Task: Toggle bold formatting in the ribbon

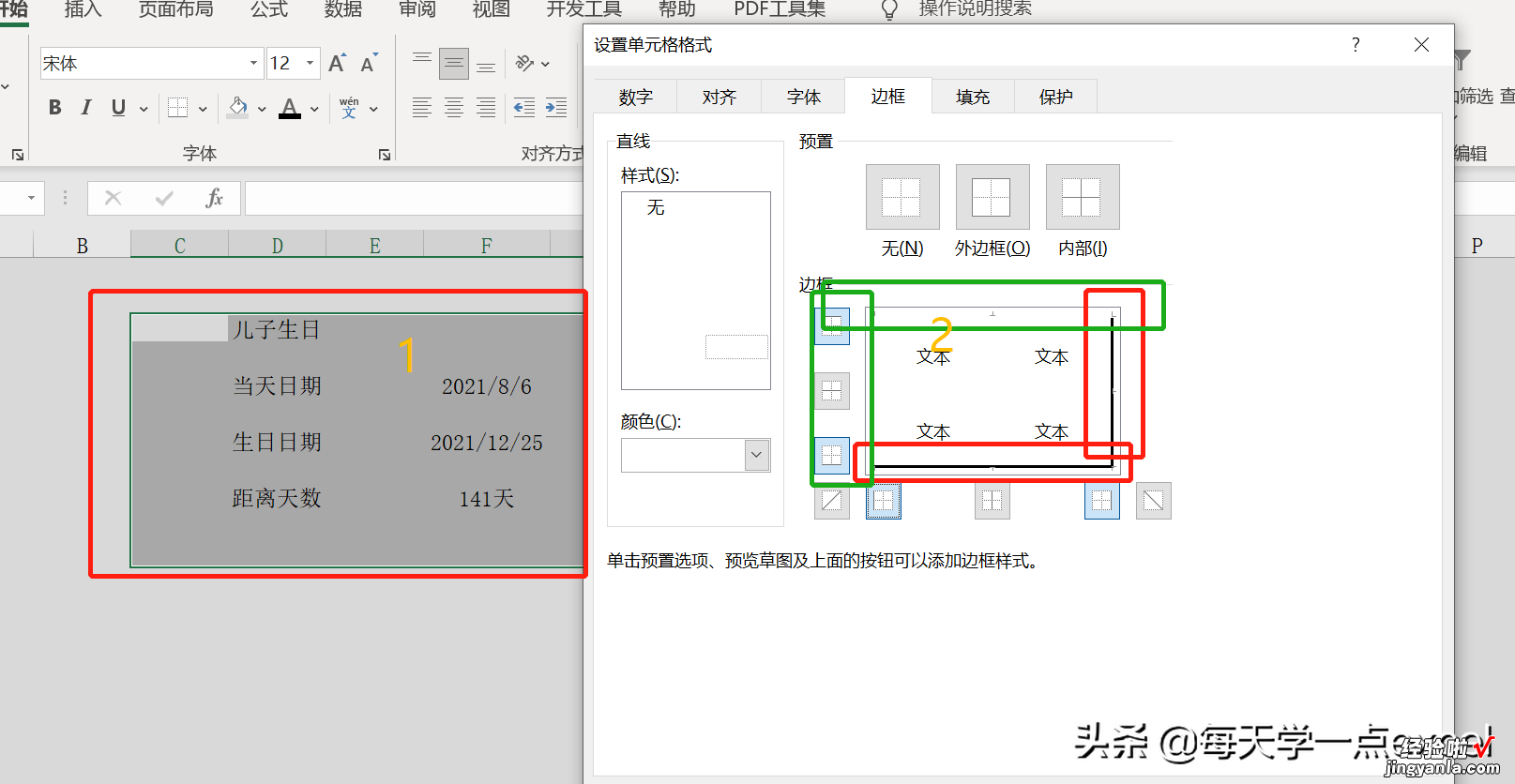Action: click(55, 108)
